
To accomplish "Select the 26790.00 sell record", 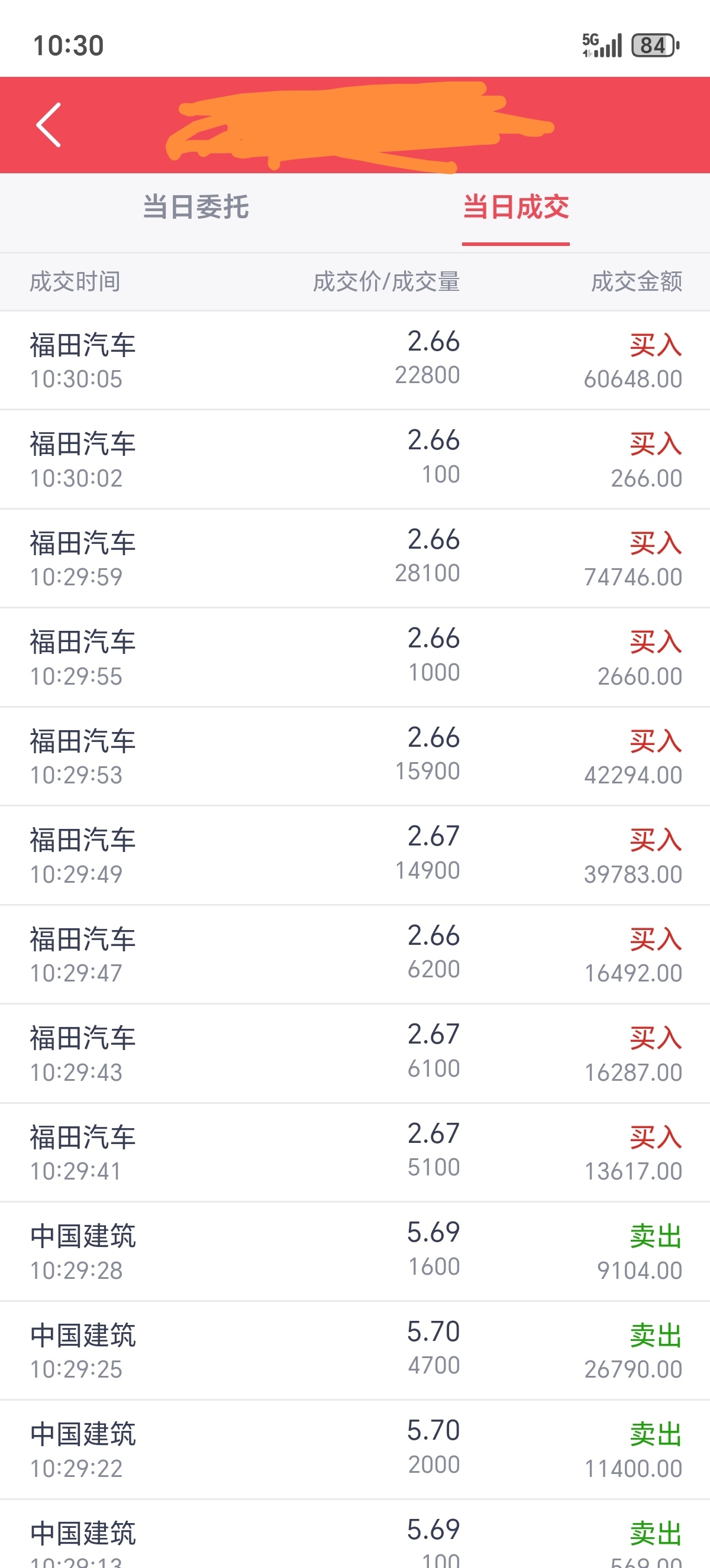I will tap(355, 1350).
